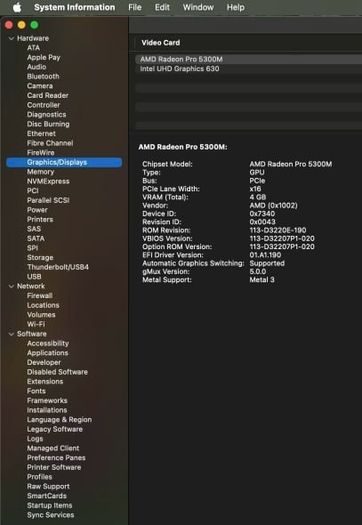Select Card Reader in the sidebar
Image resolution: width=362 pixels, height=525 pixels.
48,95
